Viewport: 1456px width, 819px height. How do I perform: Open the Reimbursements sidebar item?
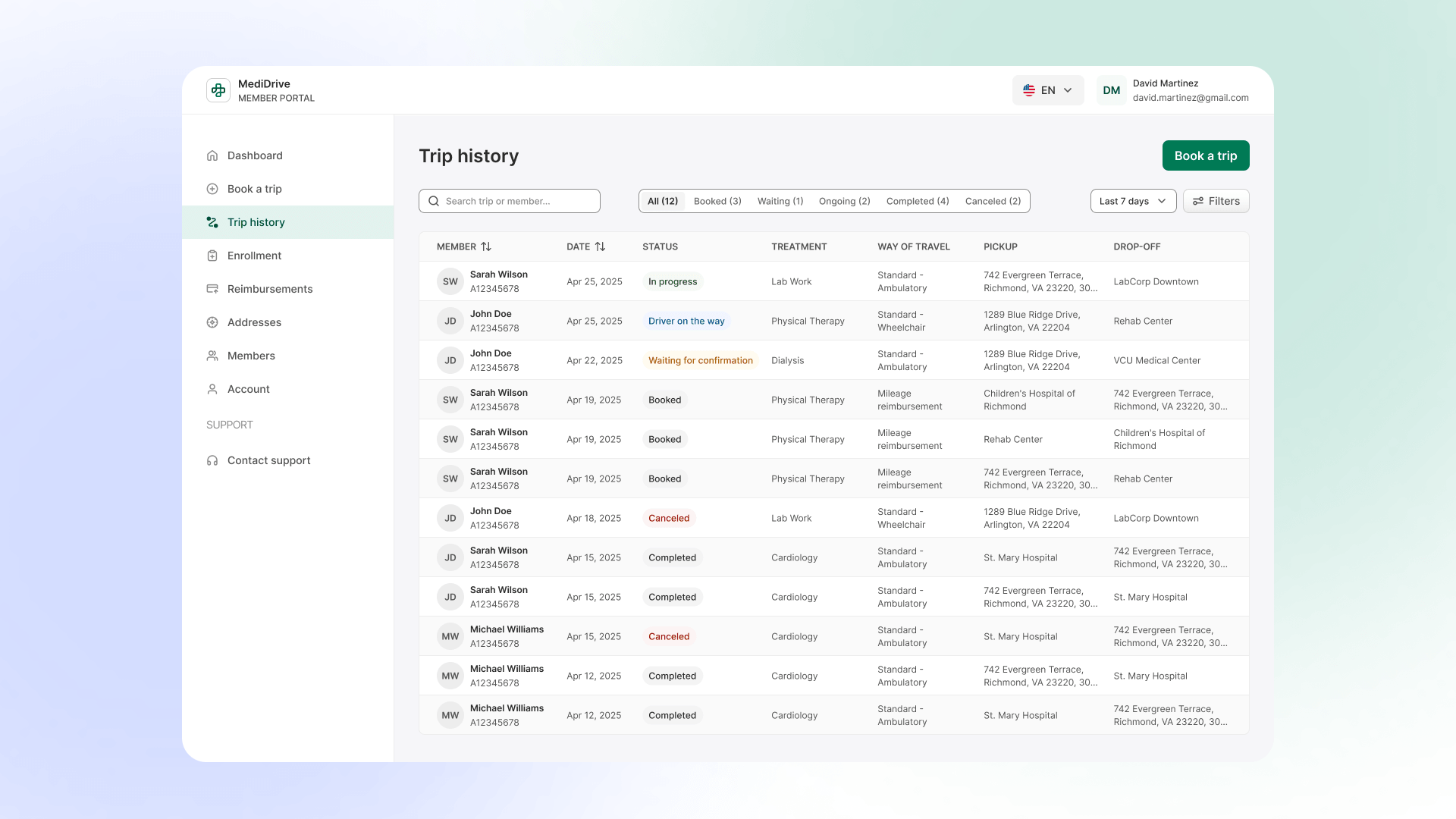pos(288,289)
